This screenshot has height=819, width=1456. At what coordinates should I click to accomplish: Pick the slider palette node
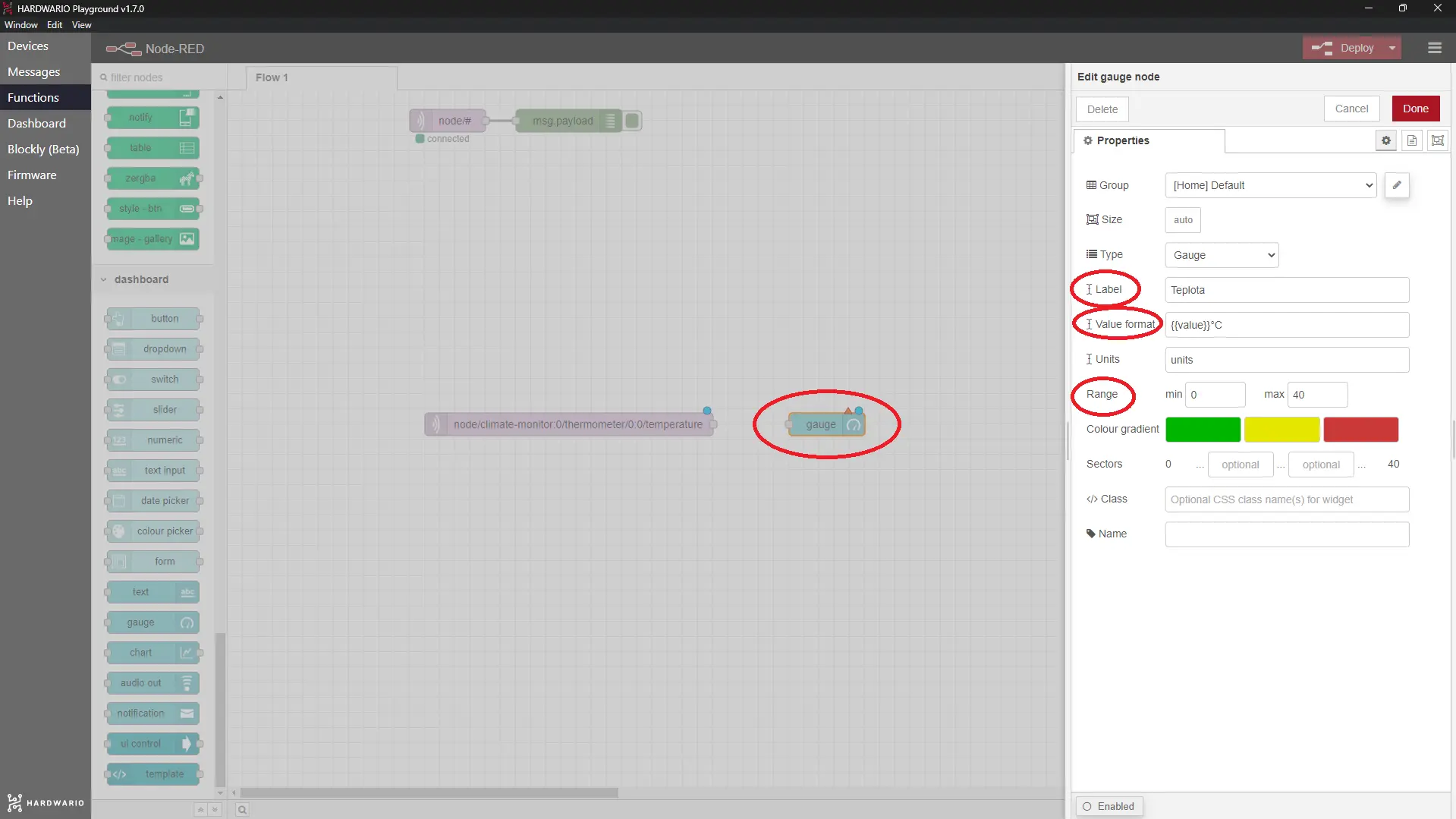(x=154, y=410)
